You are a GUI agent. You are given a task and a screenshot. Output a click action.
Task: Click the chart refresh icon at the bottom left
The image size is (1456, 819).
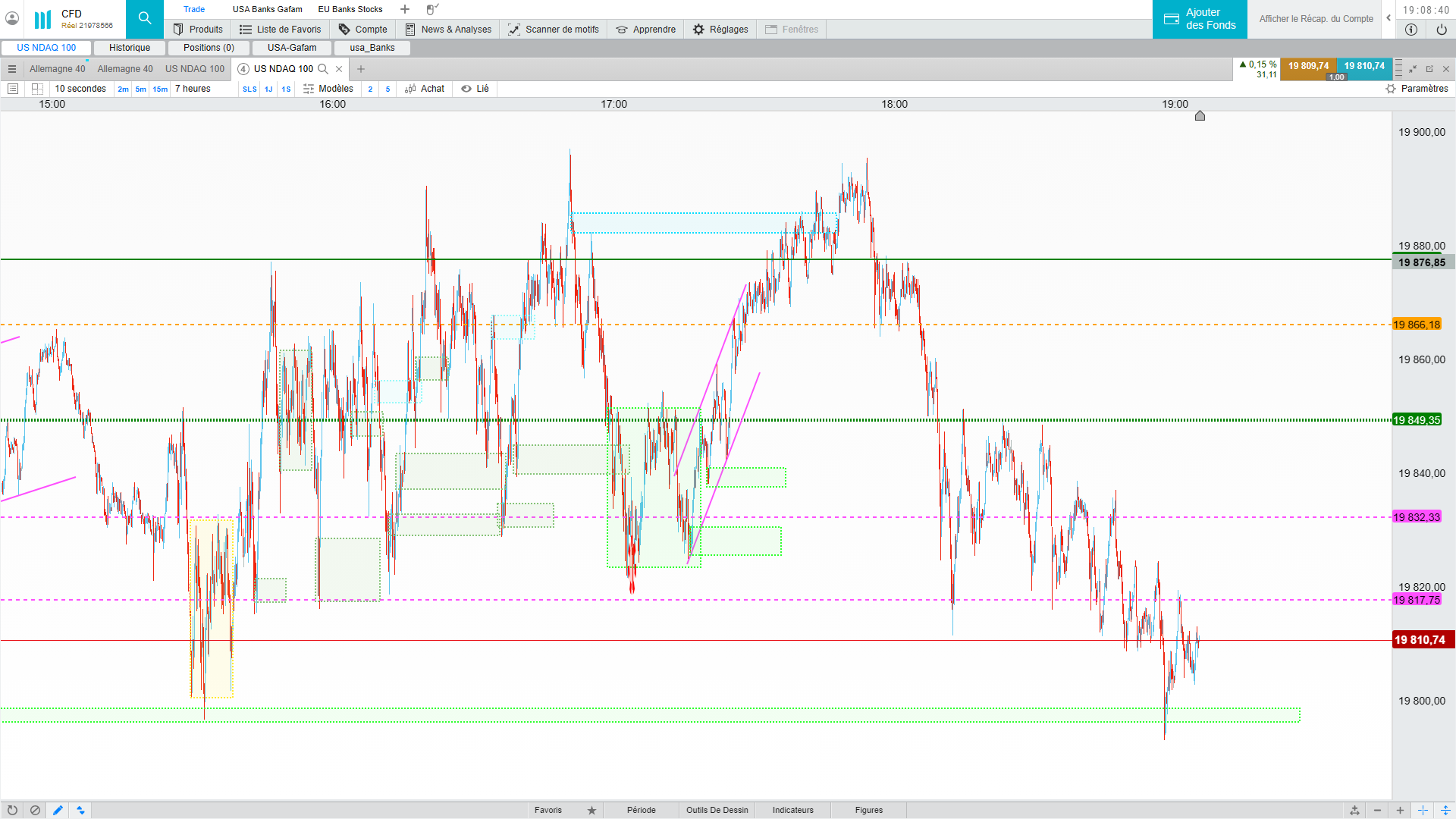point(12,810)
